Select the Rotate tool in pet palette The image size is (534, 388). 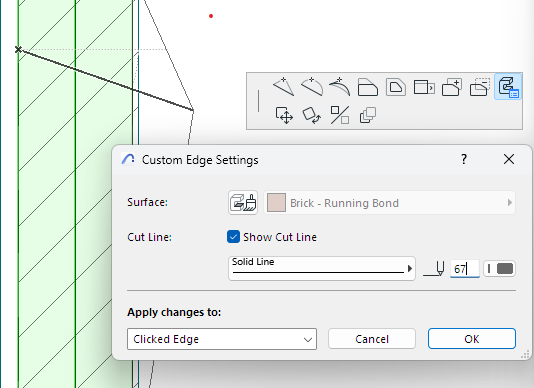(x=312, y=115)
